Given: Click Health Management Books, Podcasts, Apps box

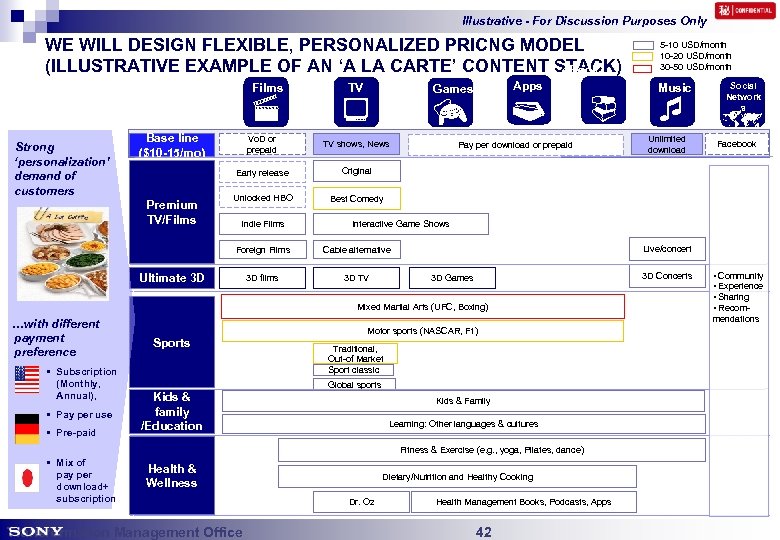Looking at the screenshot, I should point(524,502).
